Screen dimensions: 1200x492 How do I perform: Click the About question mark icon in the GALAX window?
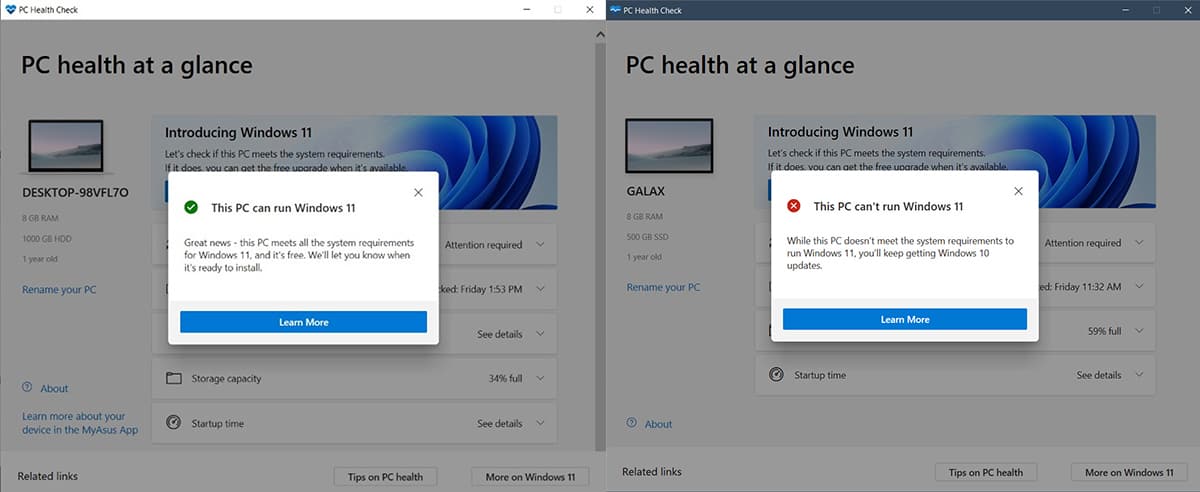(630, 423)
